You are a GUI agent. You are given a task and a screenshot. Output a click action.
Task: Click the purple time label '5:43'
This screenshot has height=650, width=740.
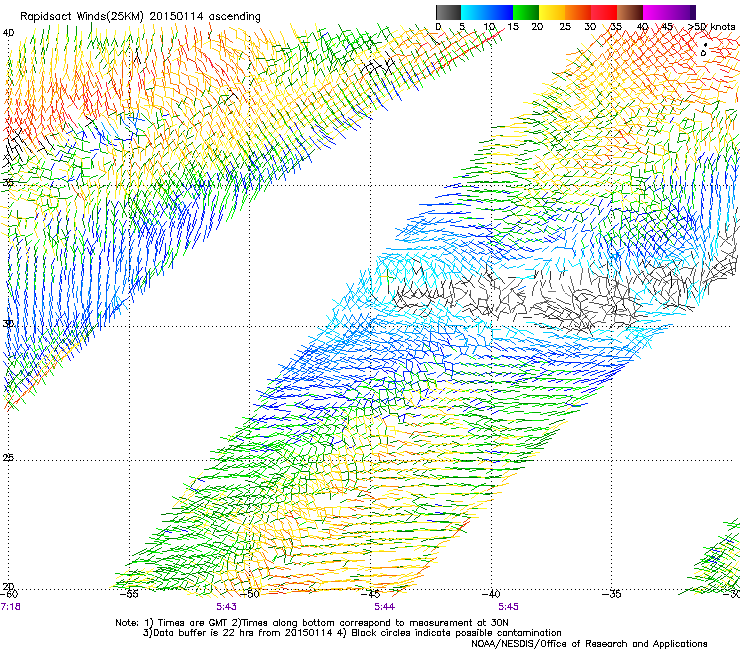tap(227, 607)
